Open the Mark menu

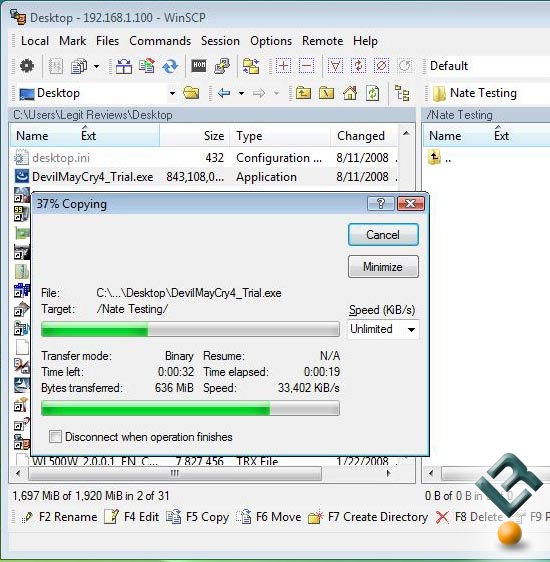[72, 41]
